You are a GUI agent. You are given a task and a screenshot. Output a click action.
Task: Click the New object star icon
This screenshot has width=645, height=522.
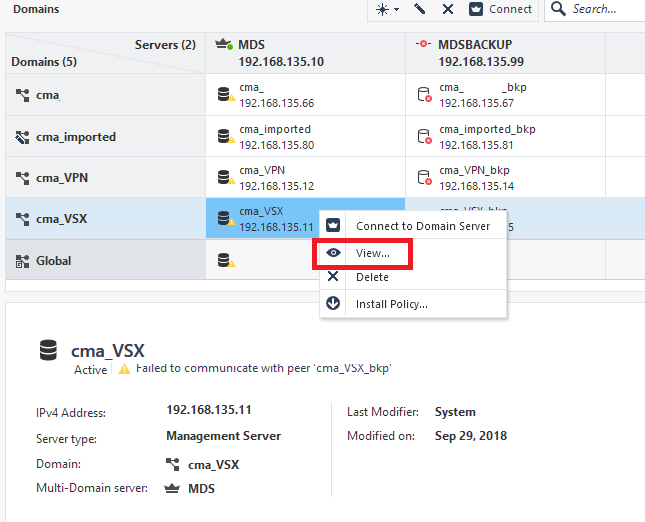pos(382,9)
